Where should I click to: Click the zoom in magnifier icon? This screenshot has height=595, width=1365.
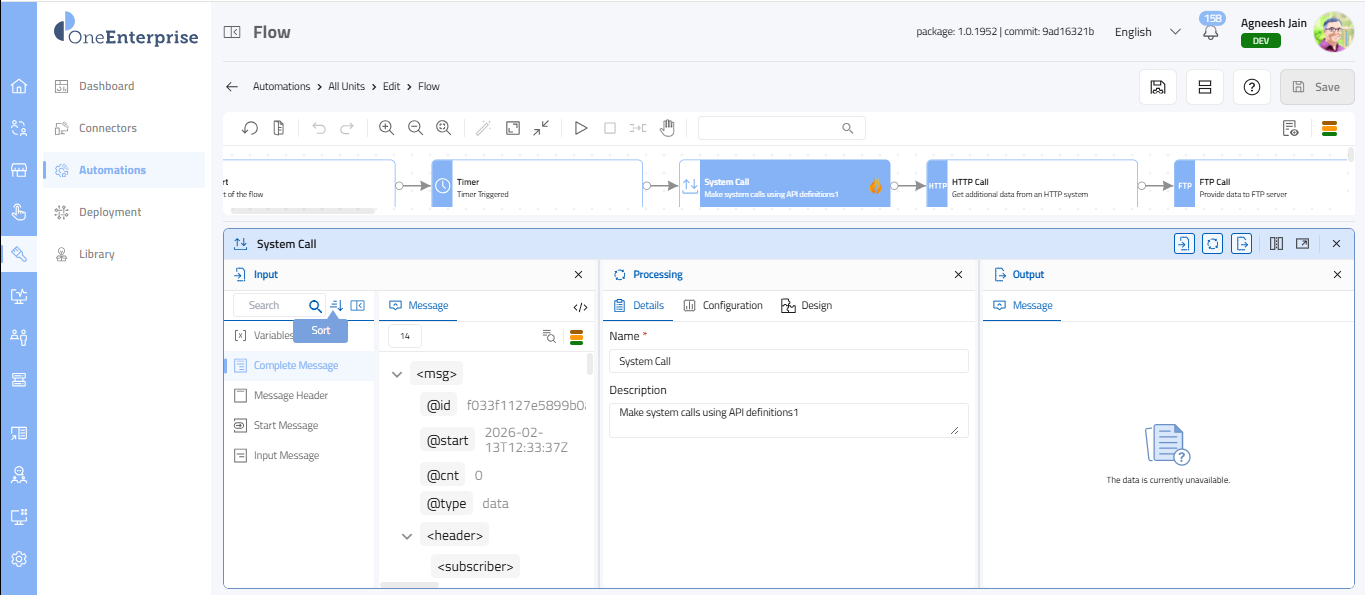coord(386,128)
